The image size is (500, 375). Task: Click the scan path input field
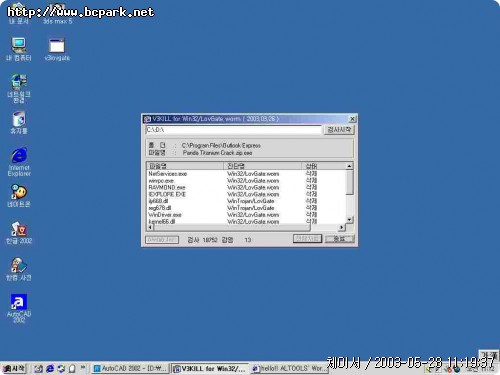[x=234, y=130]
